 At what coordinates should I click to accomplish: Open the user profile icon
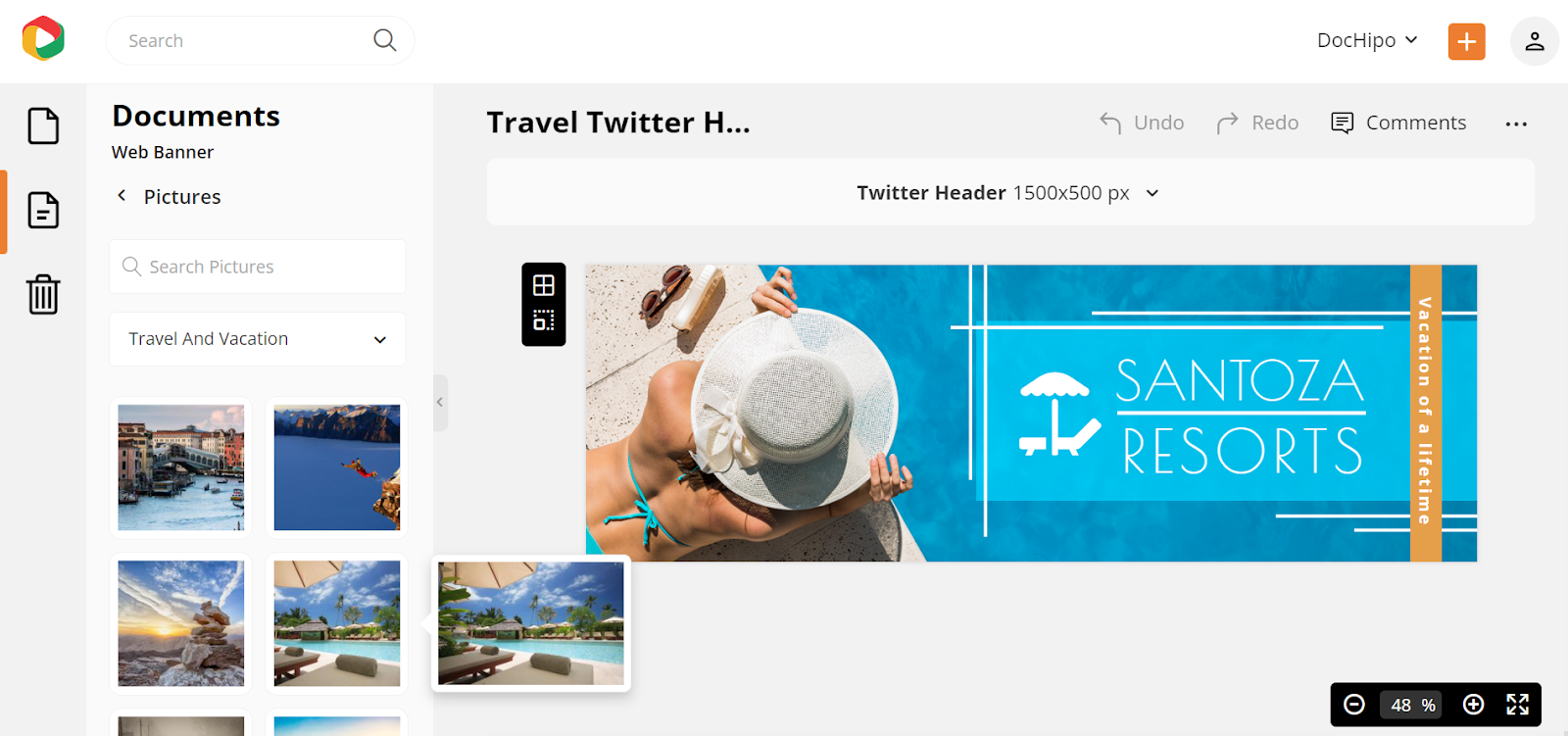(1534, 41)
